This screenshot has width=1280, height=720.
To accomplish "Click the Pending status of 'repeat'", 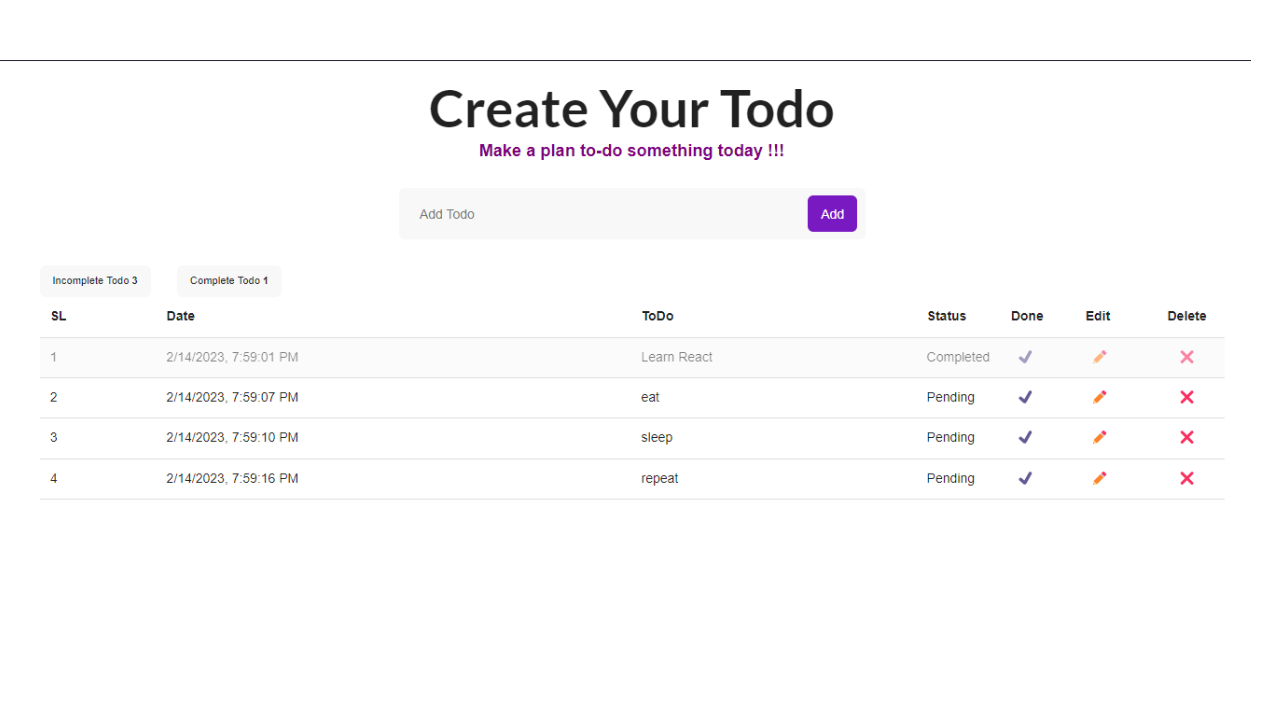I will coord(951,478).
